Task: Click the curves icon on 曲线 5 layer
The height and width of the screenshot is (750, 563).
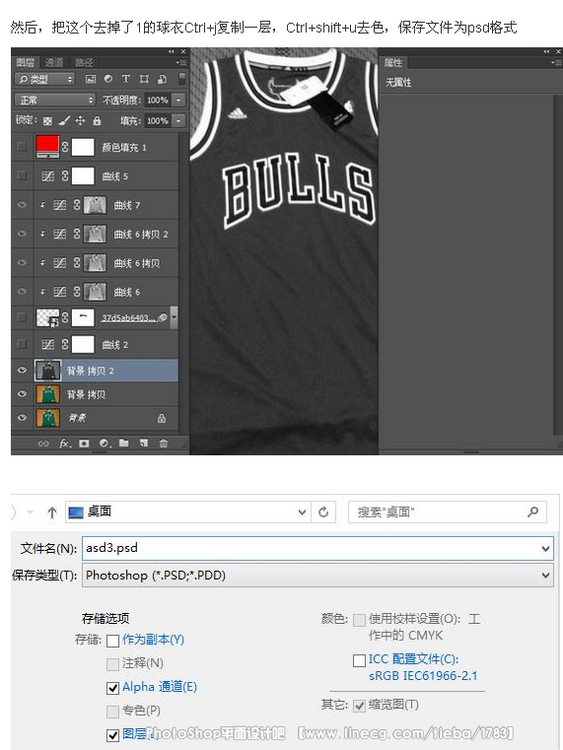Action: pyautogui.click(x=48, y=176)
